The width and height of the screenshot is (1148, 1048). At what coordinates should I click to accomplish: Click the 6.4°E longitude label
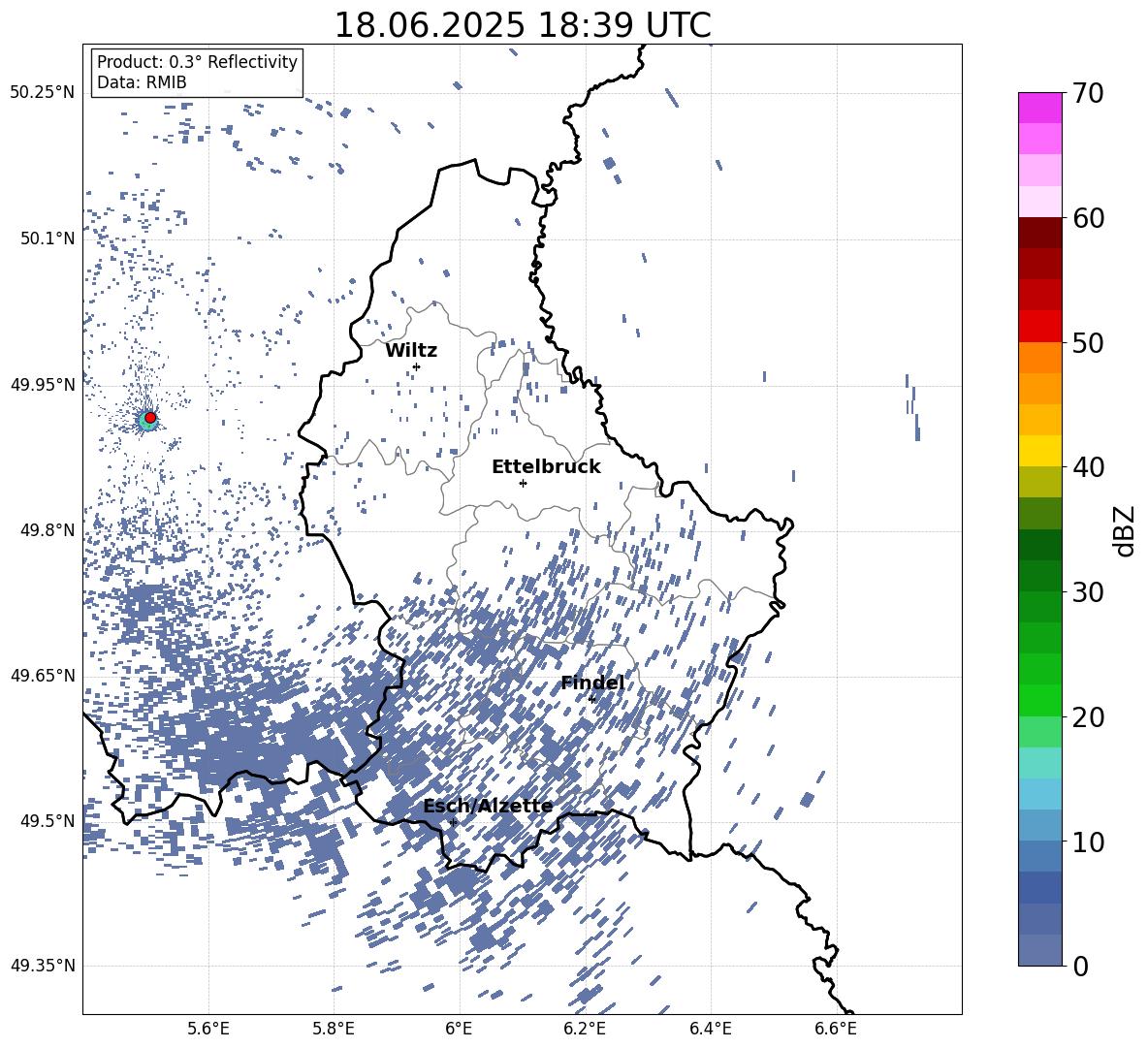point(710,1029)
